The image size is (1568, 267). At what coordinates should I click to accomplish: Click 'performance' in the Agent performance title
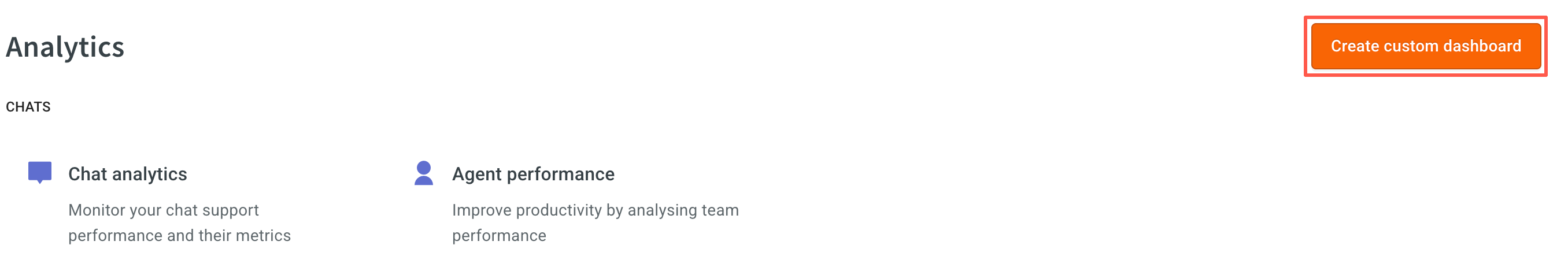coord(561,175)
